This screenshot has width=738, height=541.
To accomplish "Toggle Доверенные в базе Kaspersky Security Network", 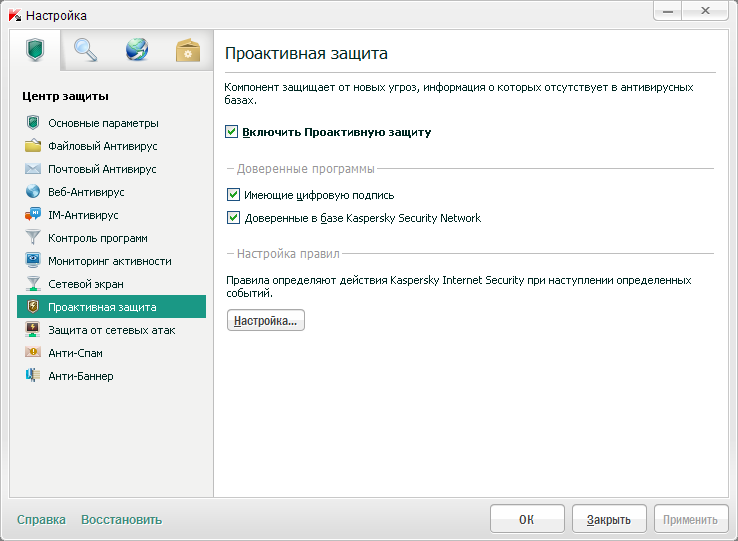I will point(234,218).
